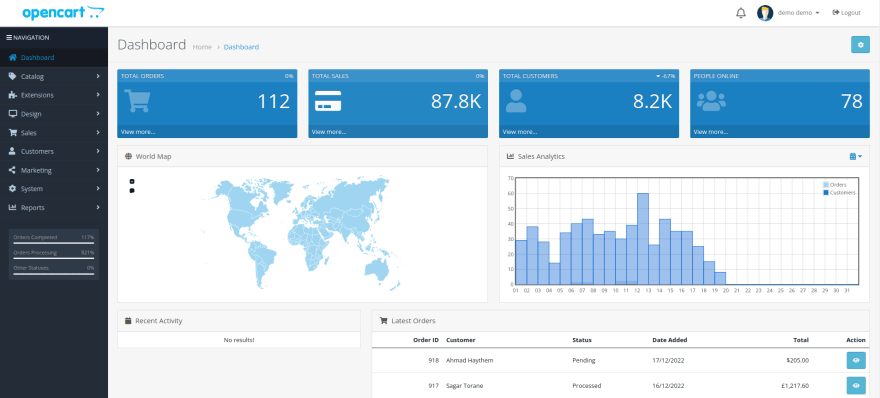The width and height of the screenshot is (880, 398).
Task: Click the 87.8K total sales value
Action: click(x=456, y=101)
